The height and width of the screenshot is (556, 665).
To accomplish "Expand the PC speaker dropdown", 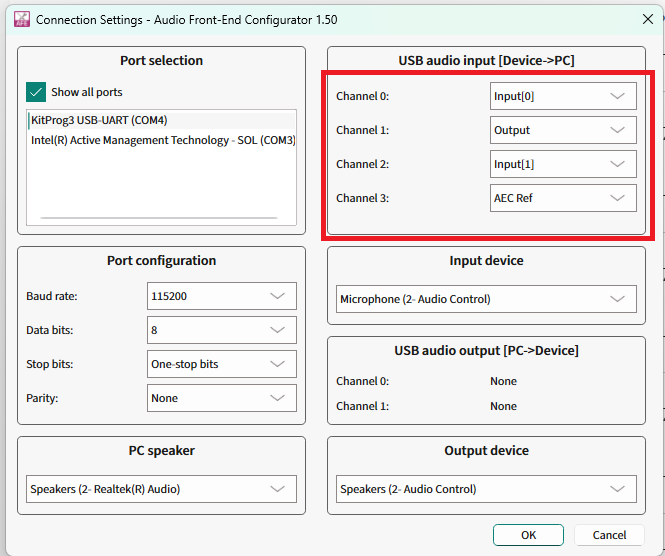I will click(161, 489).
